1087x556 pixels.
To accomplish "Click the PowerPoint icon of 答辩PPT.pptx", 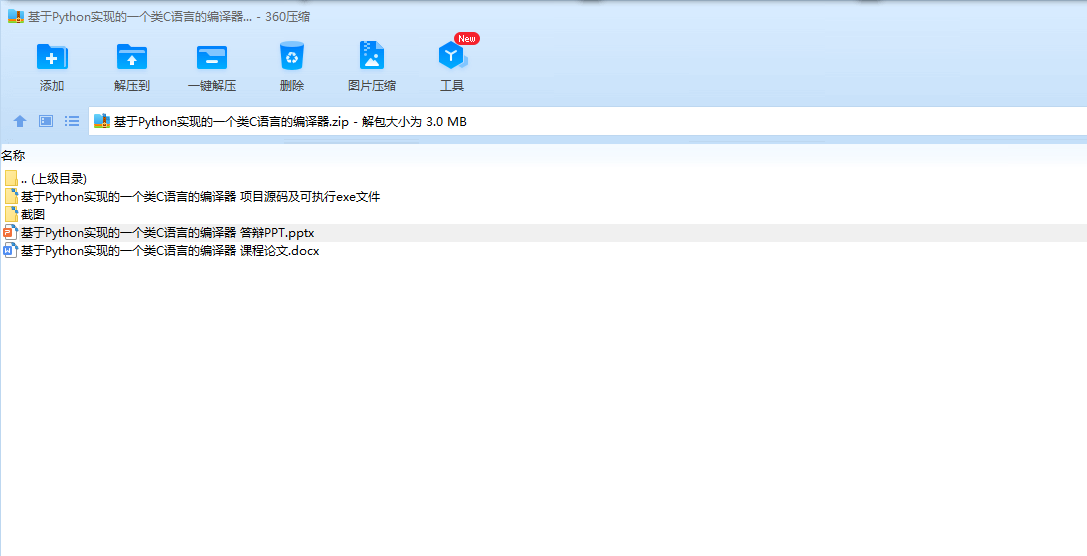I will click(x=10, y=232).
